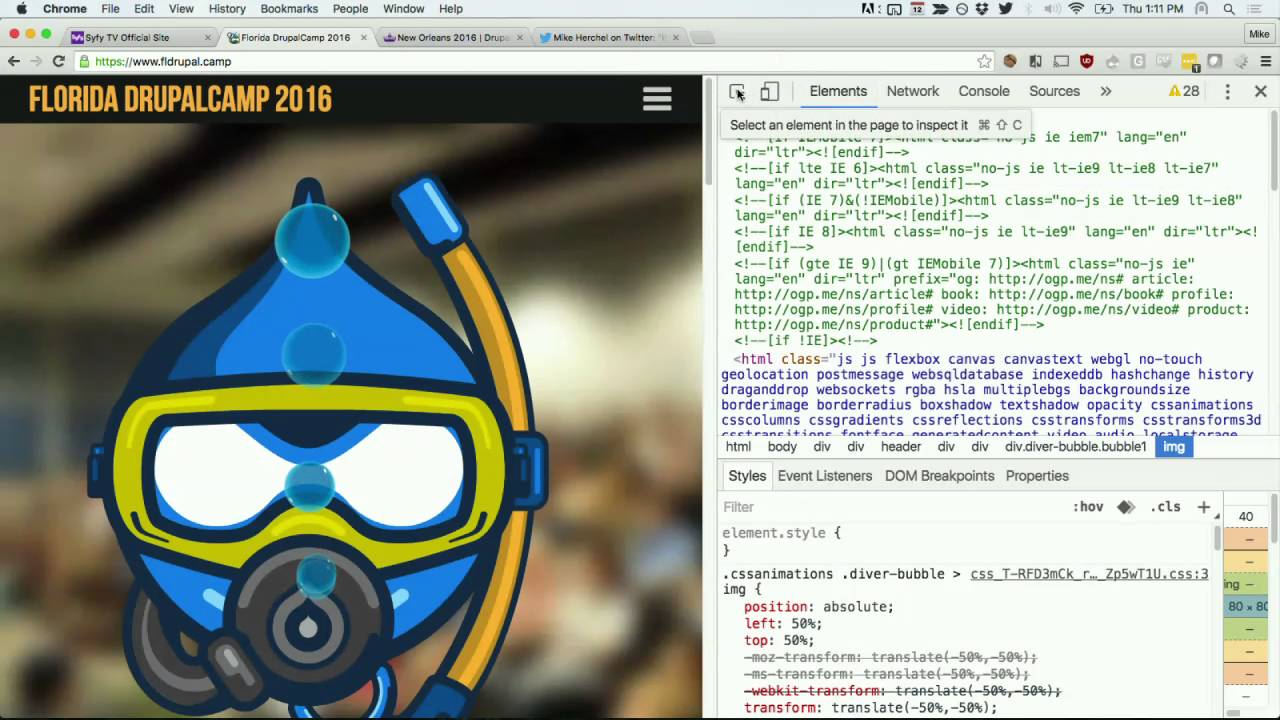This screenshot has height=720, width=1280.
Task: Activate the element inspector arrow in DevTools
Action: click(737, 91)
